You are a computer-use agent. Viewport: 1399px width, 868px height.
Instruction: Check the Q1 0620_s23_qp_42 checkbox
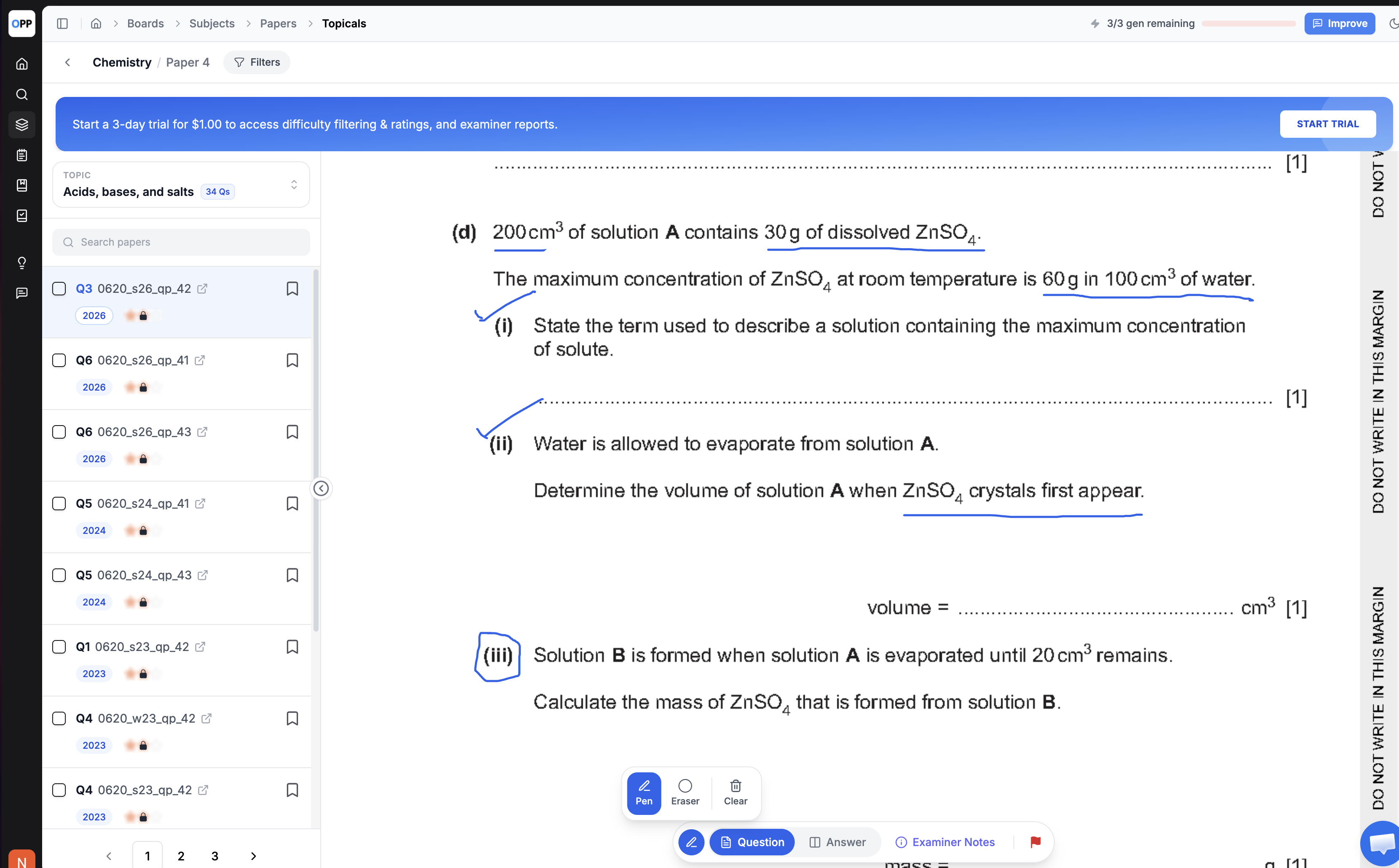point(59,647)
